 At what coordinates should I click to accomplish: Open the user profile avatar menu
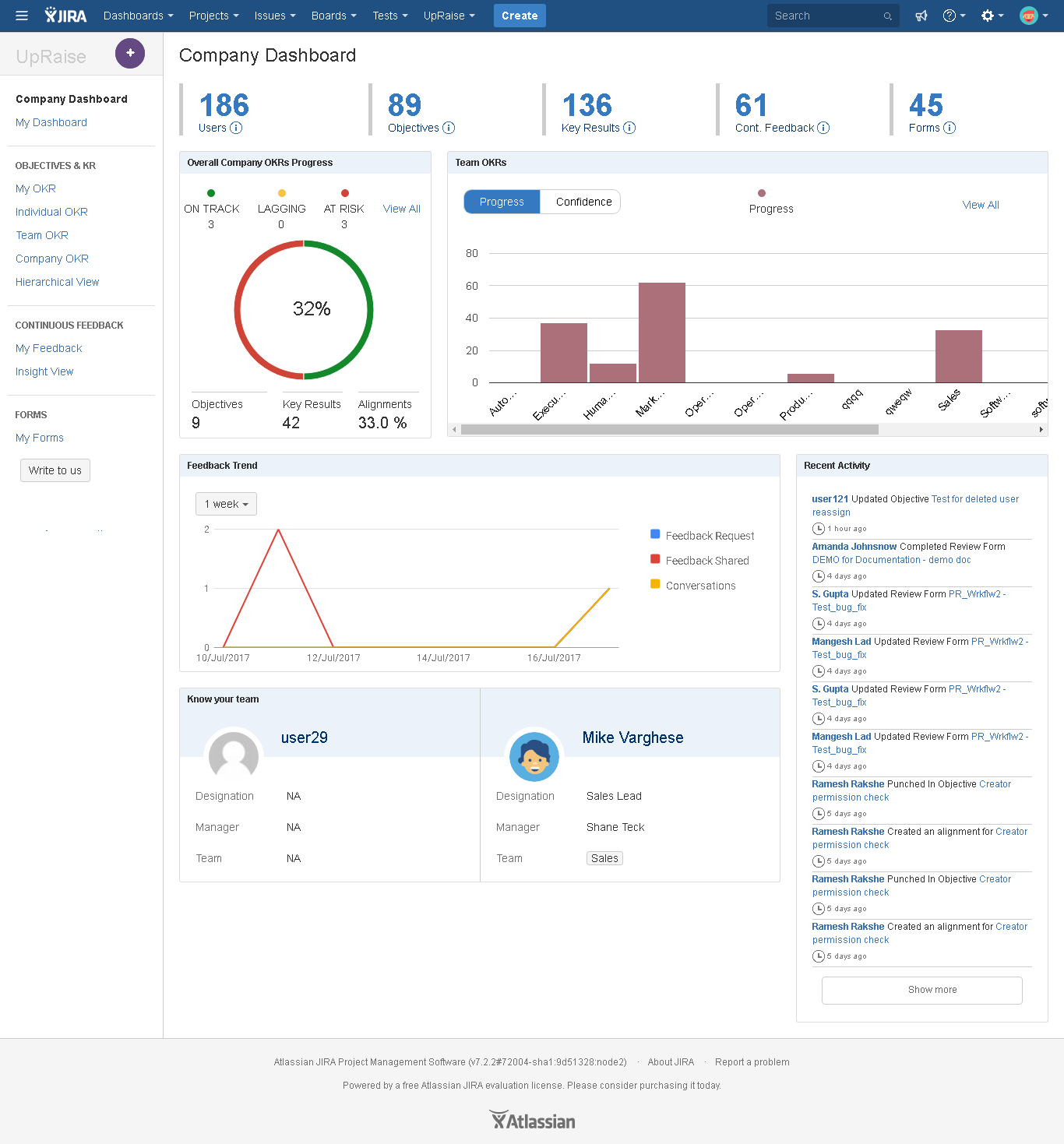1033,16
